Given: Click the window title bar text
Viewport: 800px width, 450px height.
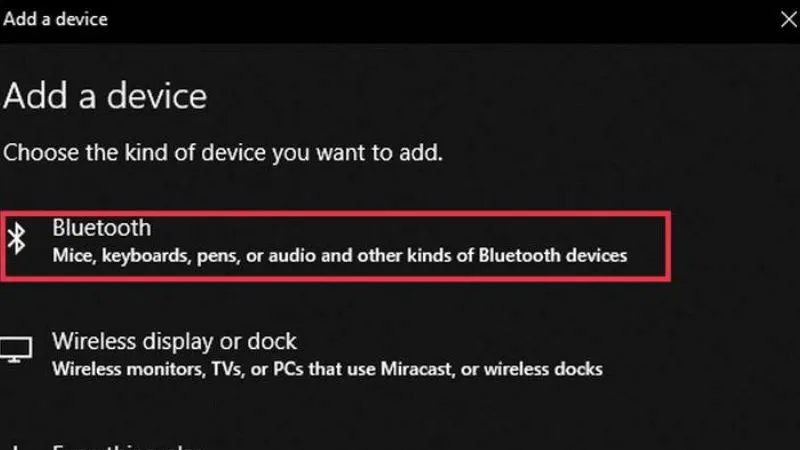Looking at the screenshot, I should (56, 18).
